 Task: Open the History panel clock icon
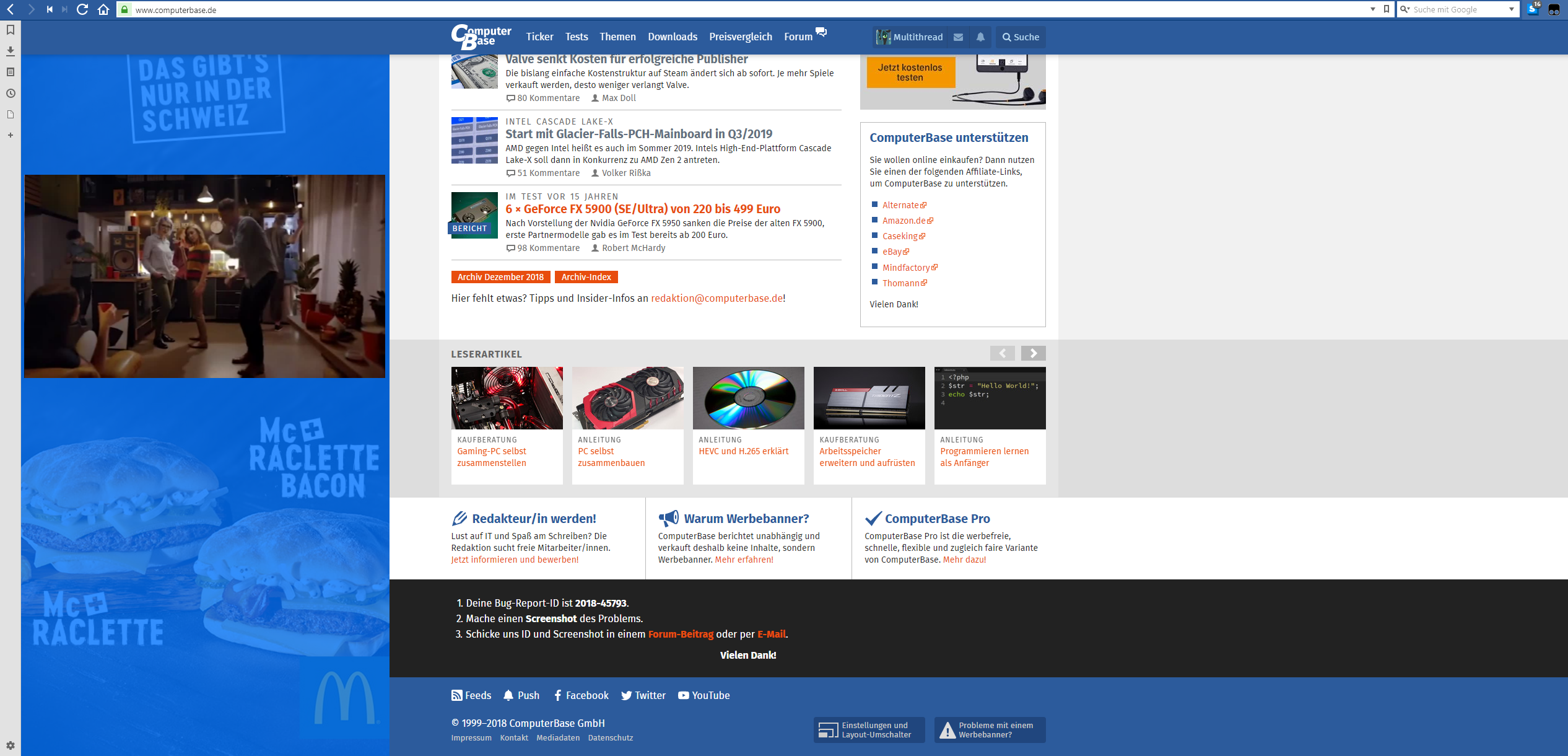tap(11, 94)
